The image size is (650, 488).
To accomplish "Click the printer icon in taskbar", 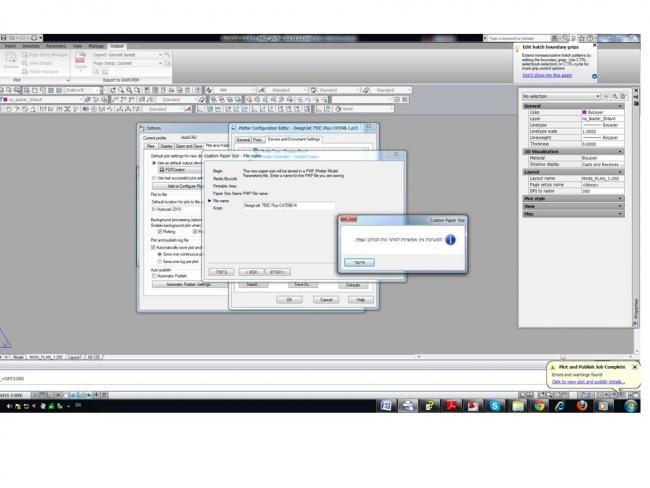I will point(407,406).
